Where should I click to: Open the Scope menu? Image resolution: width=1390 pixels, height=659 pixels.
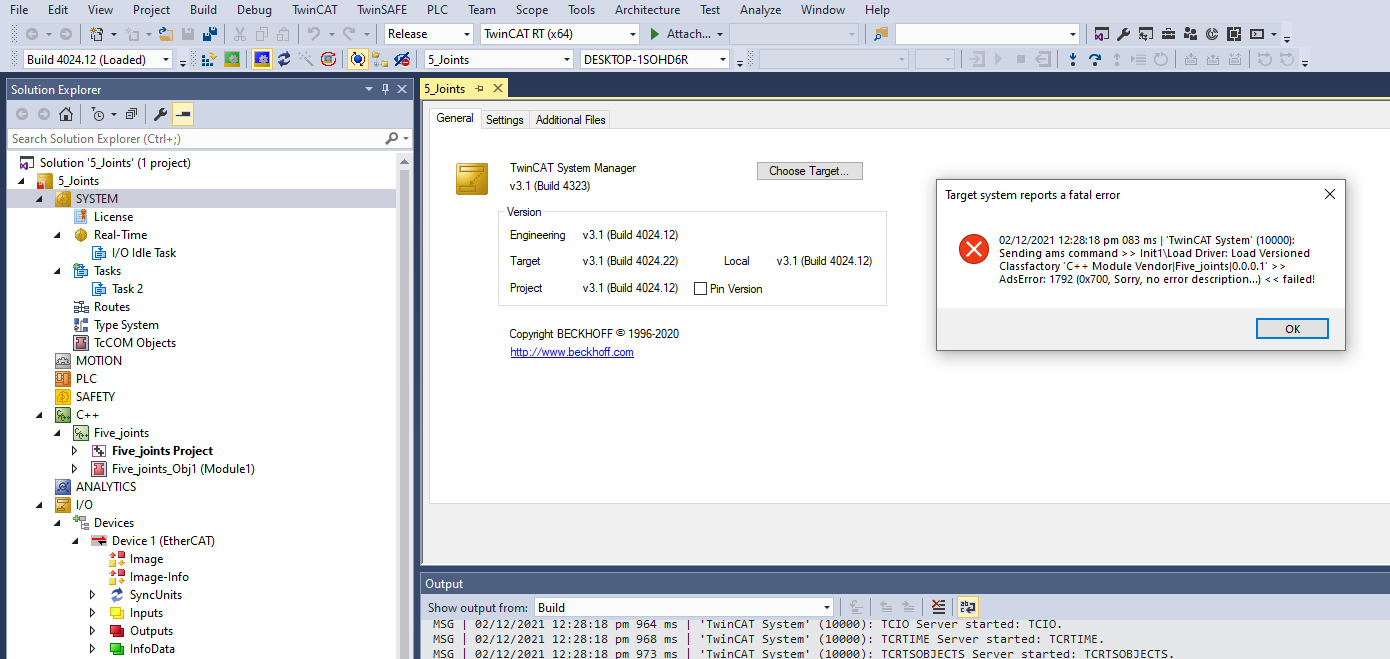pos(531,9)
